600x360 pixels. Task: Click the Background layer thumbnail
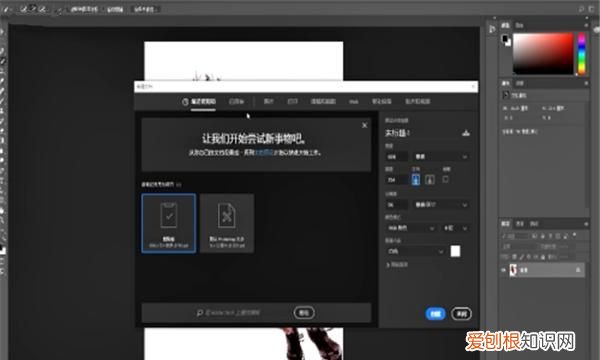click(x=513, y=270)
